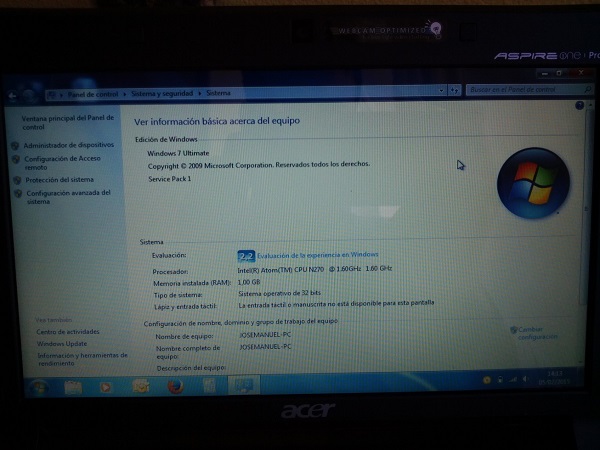Select first 'JOSEMANUEL-PC' computer name value

(x=265, y=335)
